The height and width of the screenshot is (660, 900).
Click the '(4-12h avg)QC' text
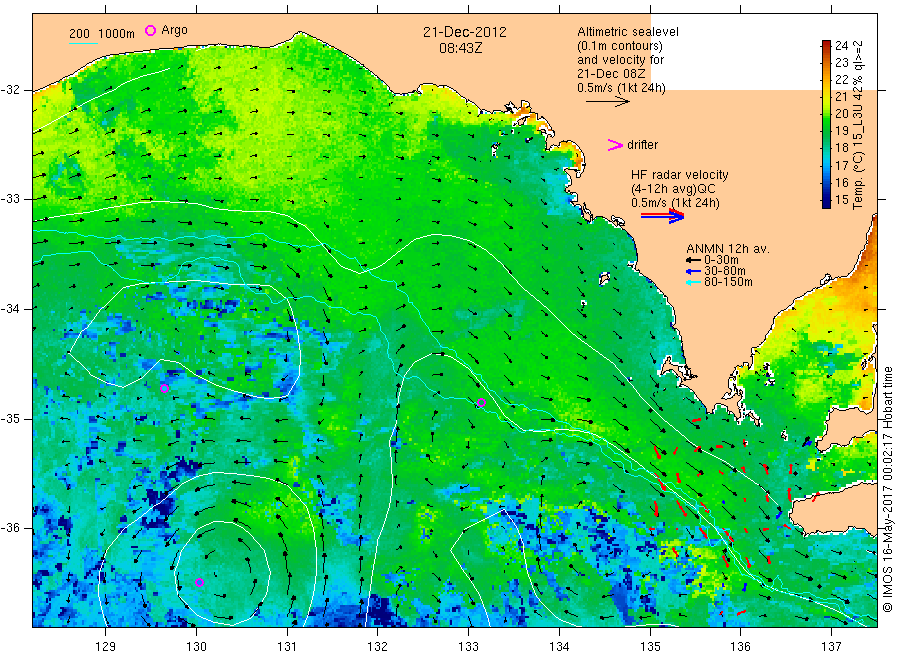coord(673,189)
